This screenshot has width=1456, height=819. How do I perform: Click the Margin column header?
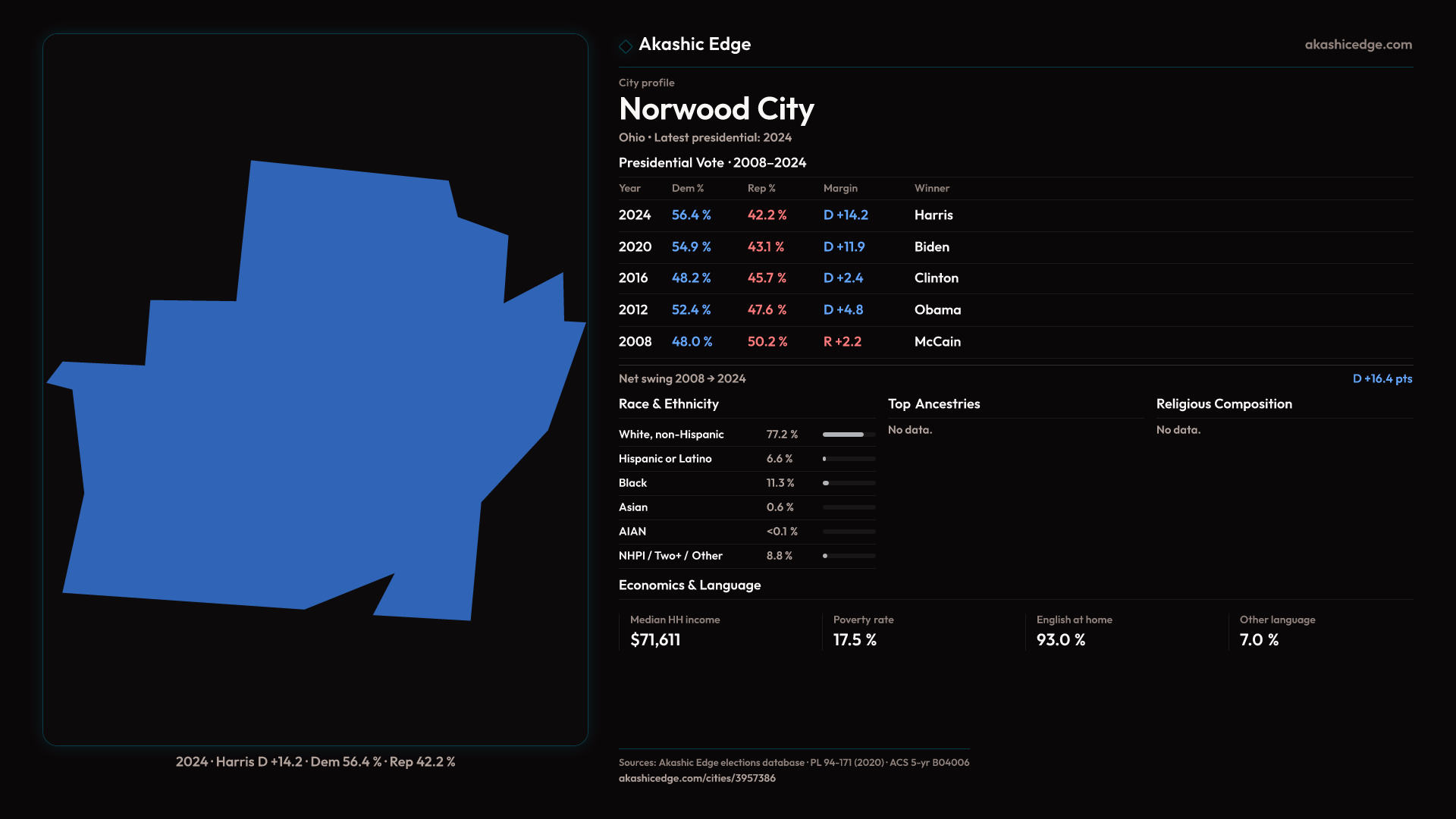click(840, 188)
